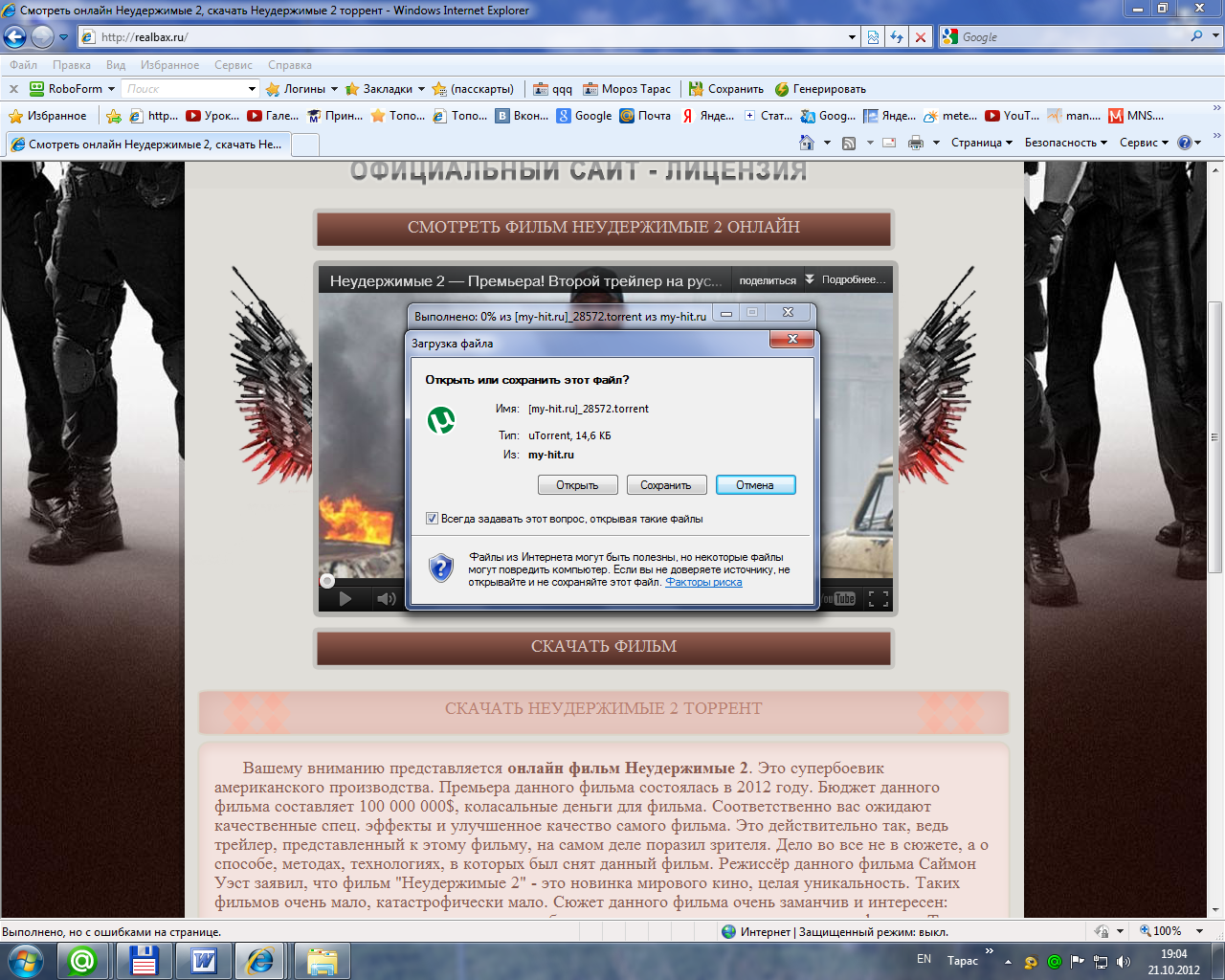Stop loading with the red X icon

pyautogui.click(x=921, y=37)
